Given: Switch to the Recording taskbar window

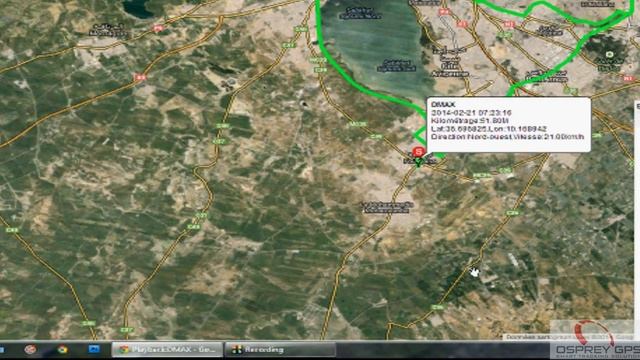Looking at the screenshot, I should coord(280,350).
